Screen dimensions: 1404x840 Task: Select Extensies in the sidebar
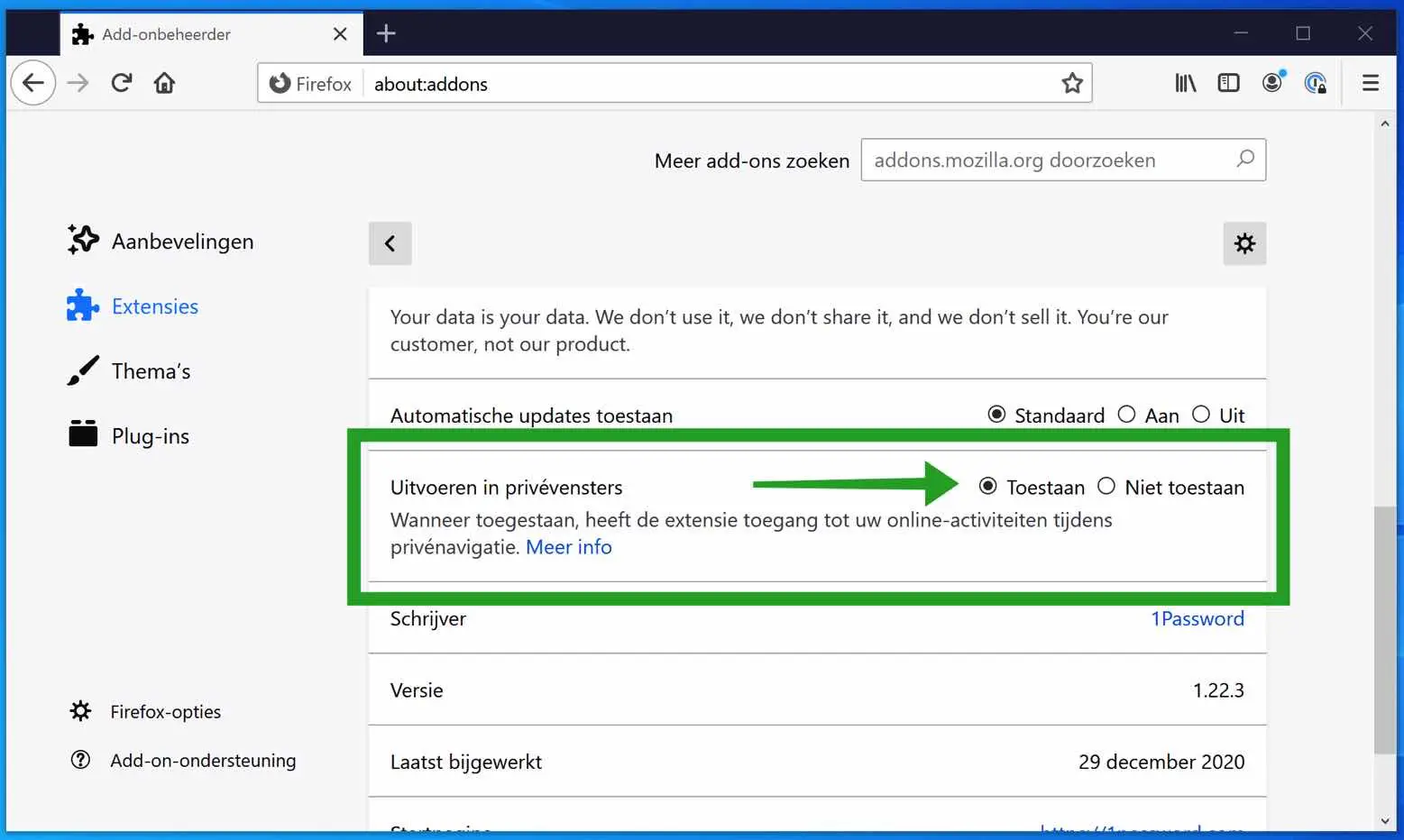[133, 306]
